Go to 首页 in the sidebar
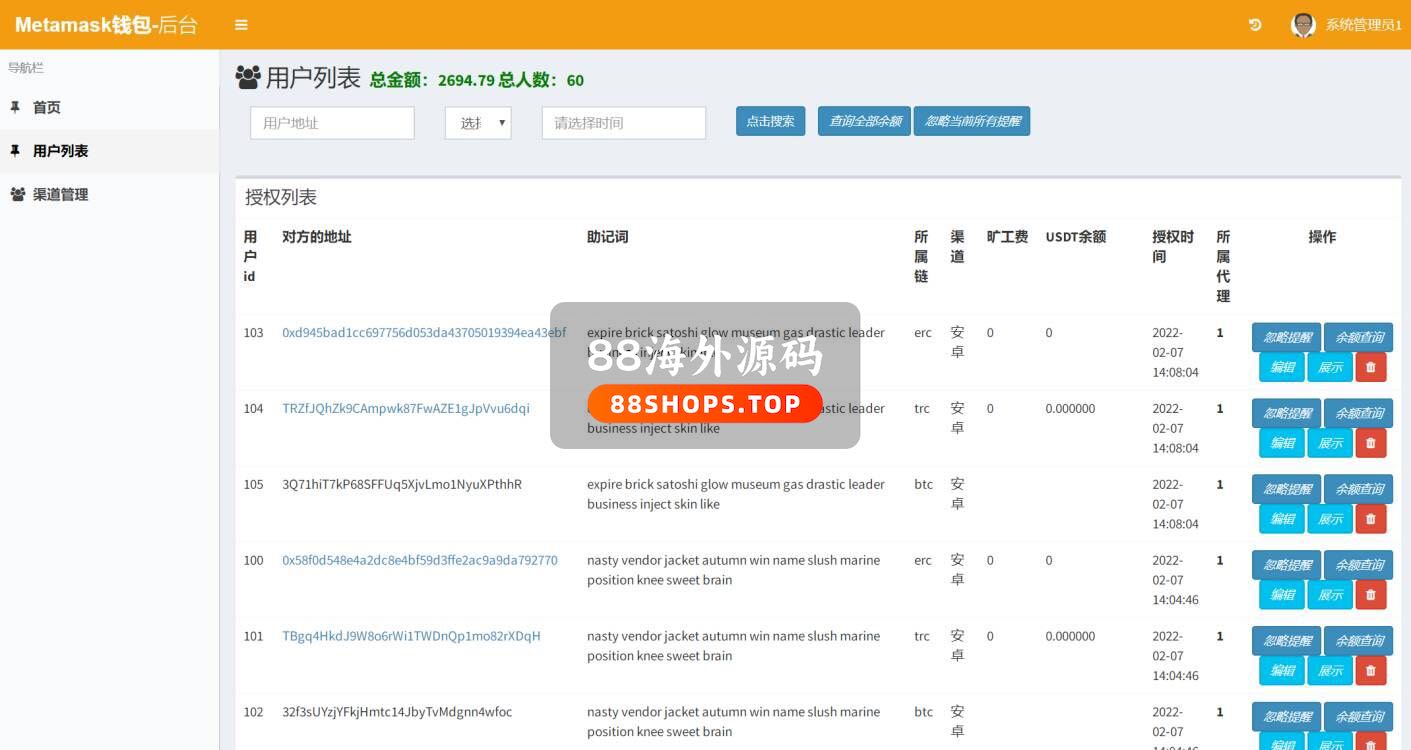This screenshot has height=750, width=1411. point(46,108)
